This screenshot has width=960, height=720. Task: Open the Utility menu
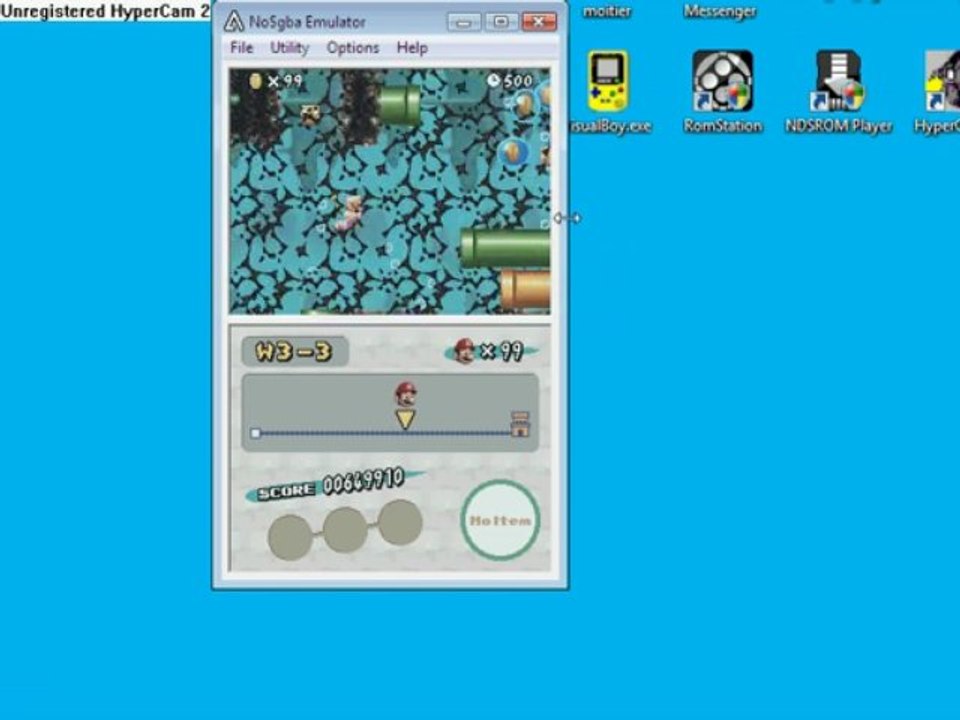click(290, 47)
